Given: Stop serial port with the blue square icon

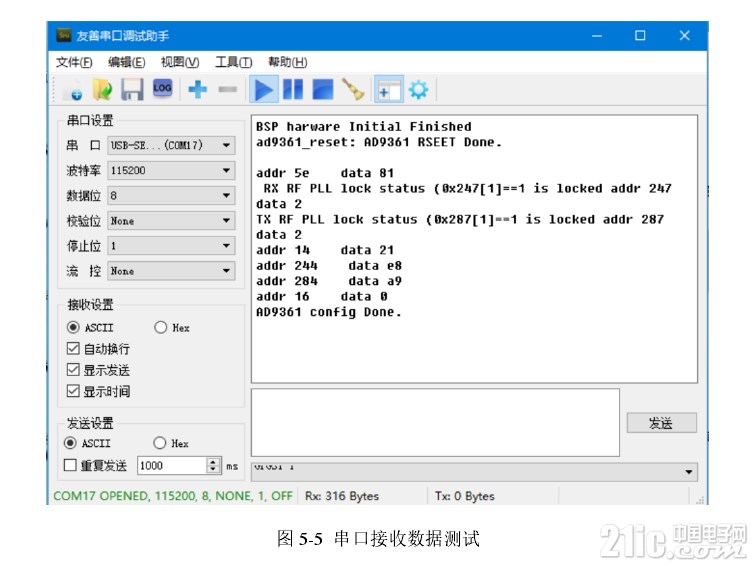Looking at the screenshot, I should coord(323,89).
